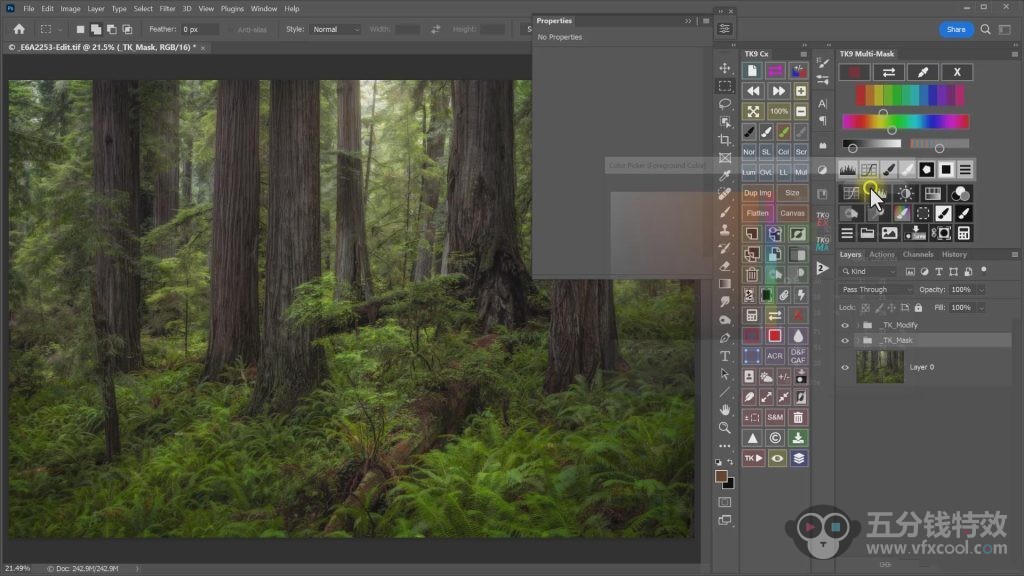Select the Eyedropper tool

[725, 176]
